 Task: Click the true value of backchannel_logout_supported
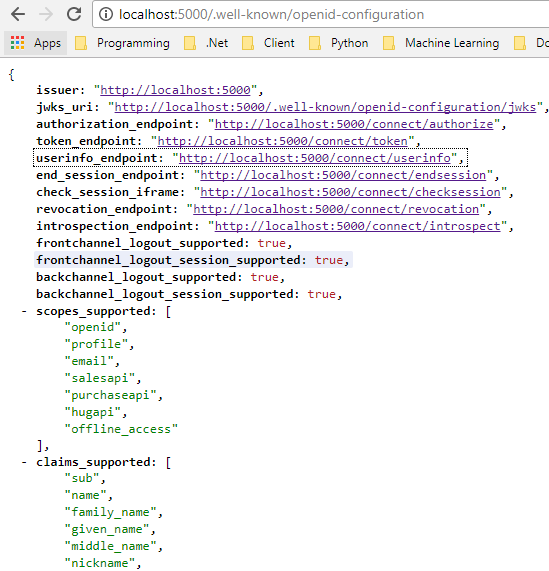click(x=265, y=277)
